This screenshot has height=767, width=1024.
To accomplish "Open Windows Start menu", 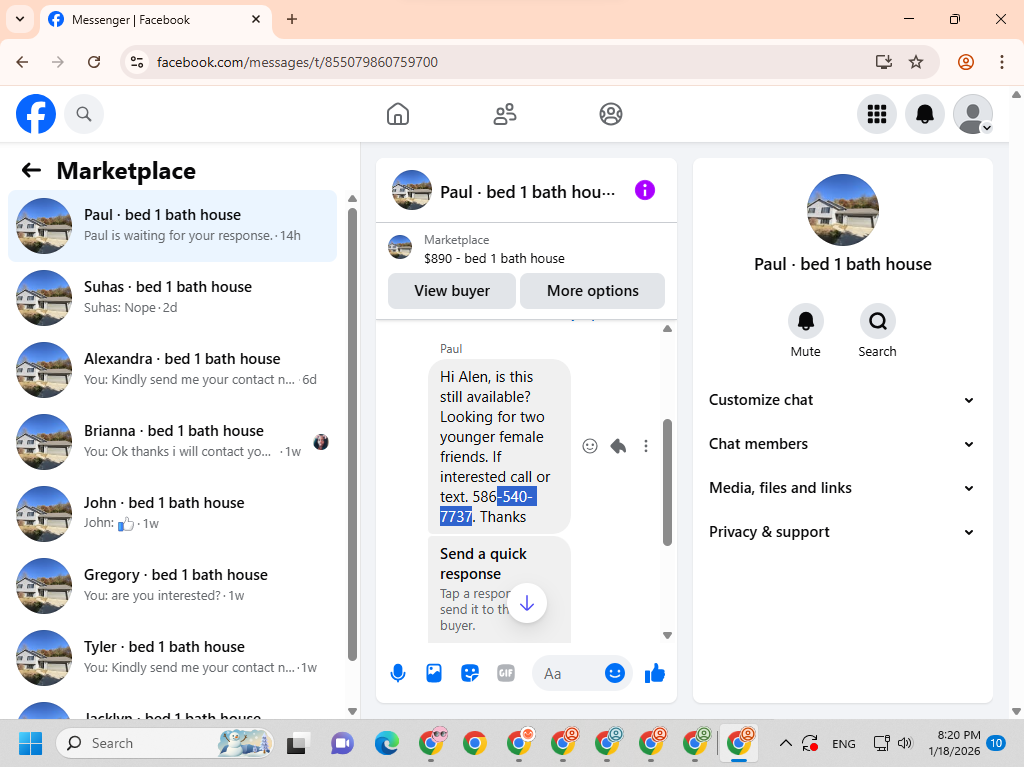I will click(x=31, y=743).
